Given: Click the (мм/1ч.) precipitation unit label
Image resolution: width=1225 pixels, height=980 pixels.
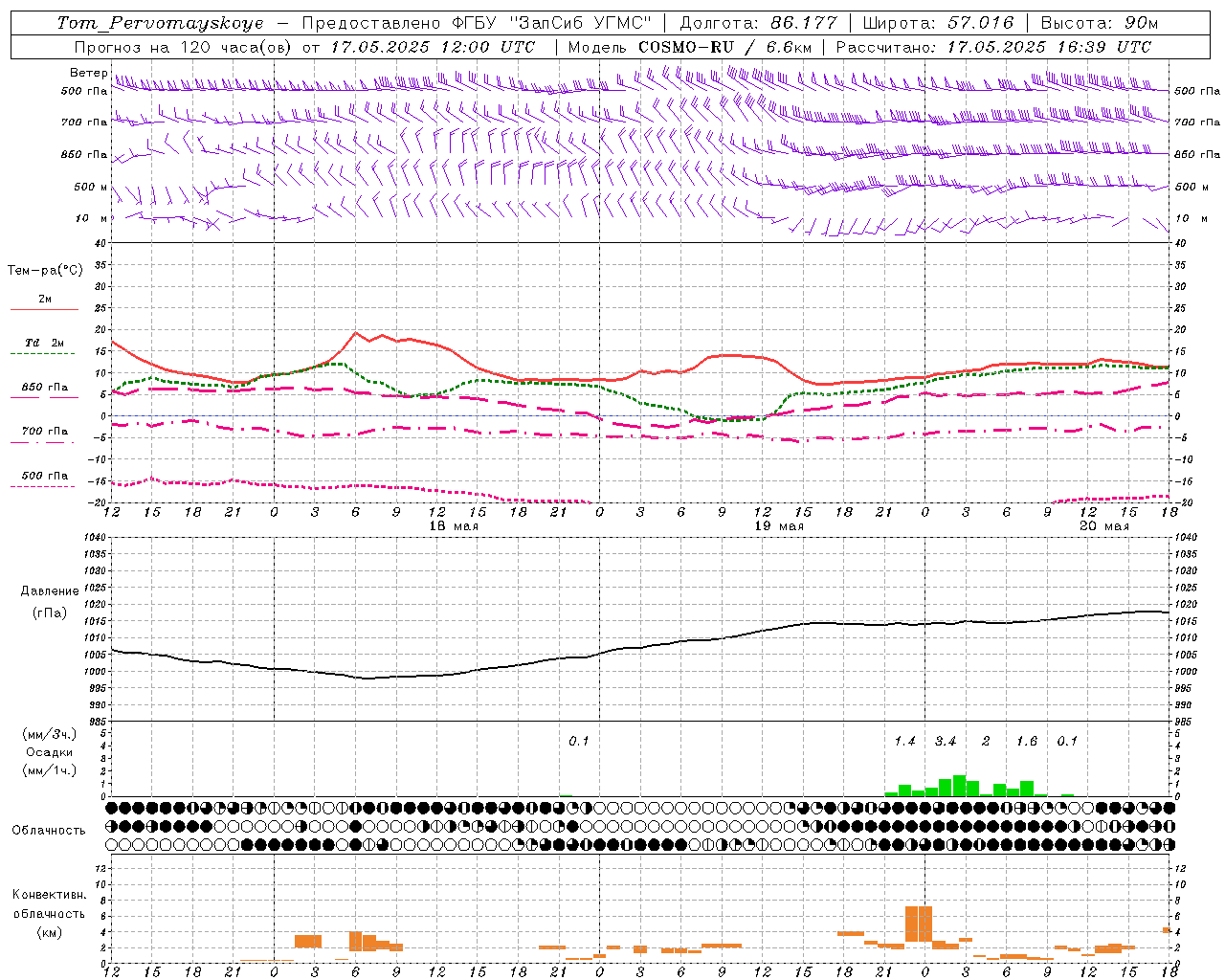Looking at the screenshot, I should point(50,770).
